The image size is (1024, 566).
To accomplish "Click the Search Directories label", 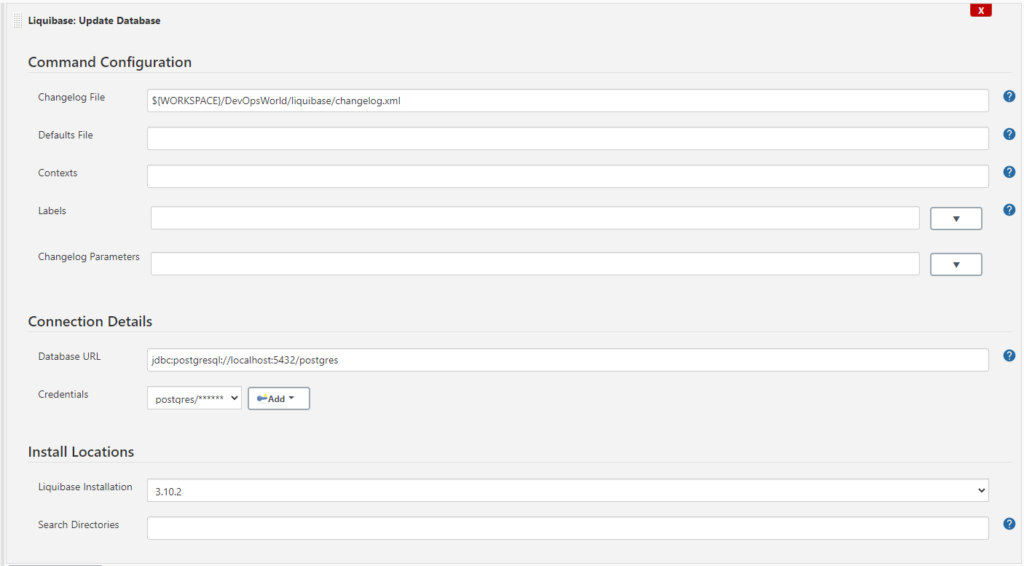I will 78,525.
